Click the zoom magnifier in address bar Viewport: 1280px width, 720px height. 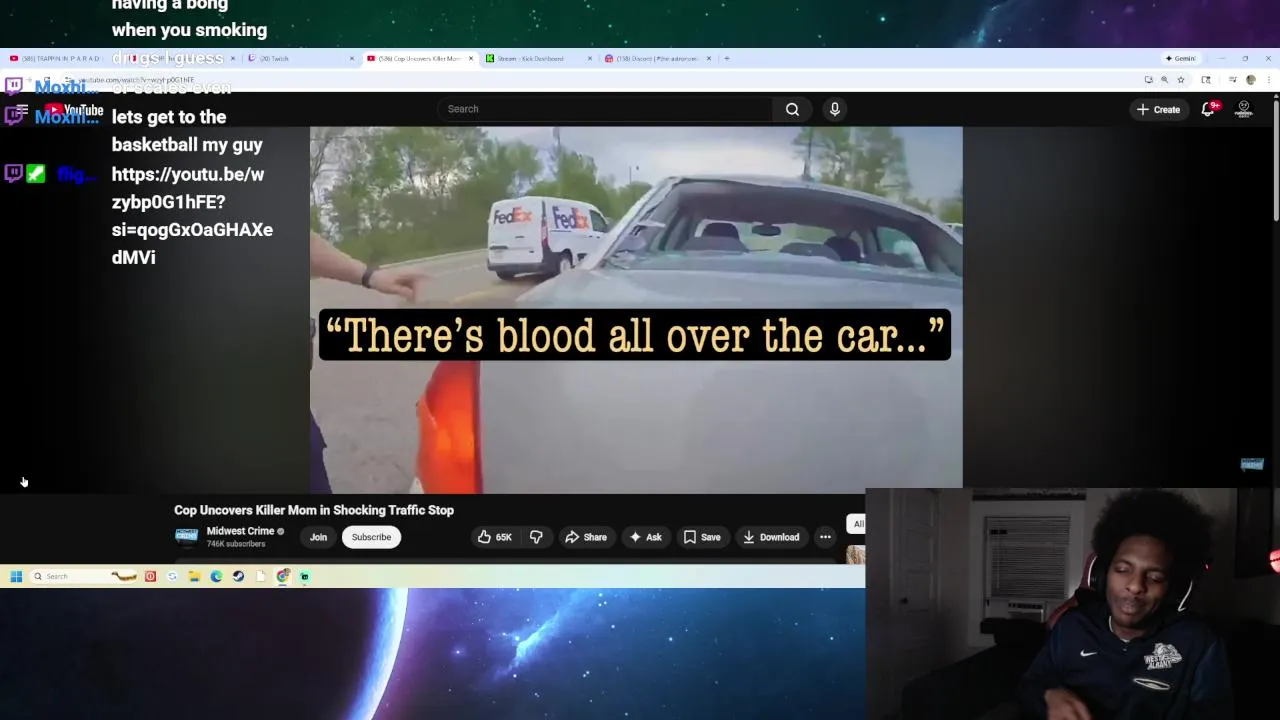[1164, 80]
